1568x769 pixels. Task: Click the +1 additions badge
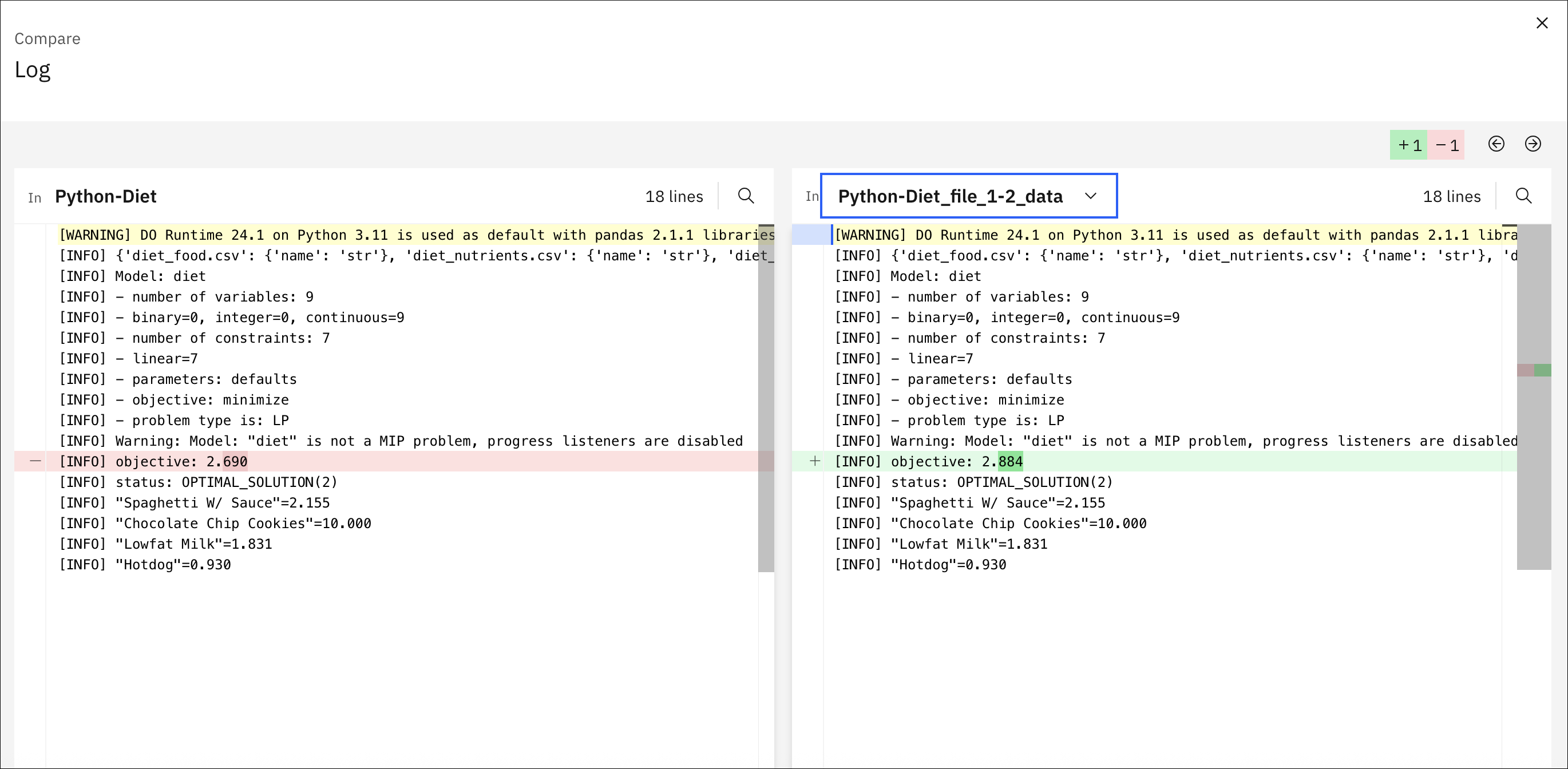point(1408,145)
